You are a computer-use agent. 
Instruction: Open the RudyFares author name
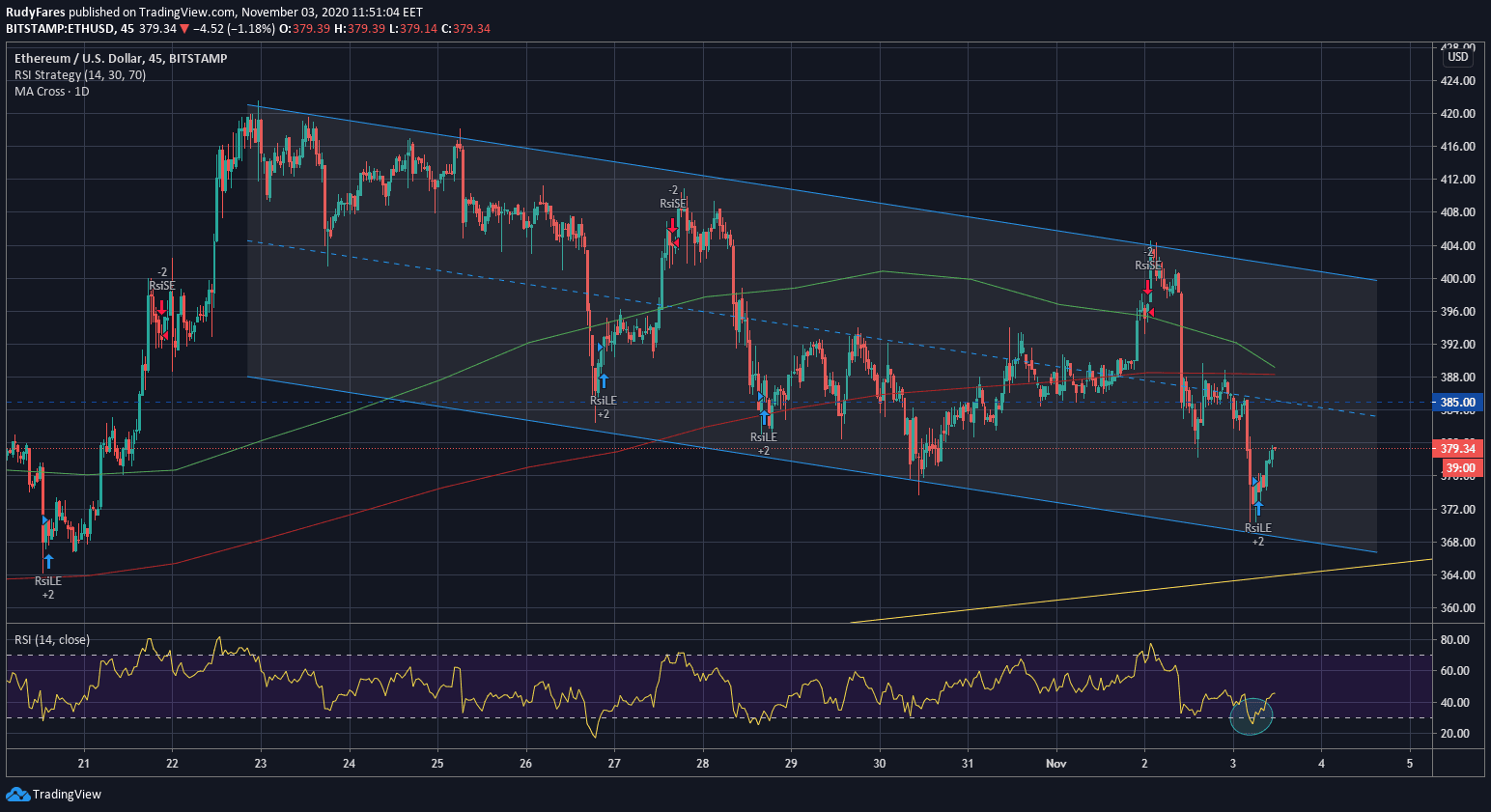(x=35, y=13)
